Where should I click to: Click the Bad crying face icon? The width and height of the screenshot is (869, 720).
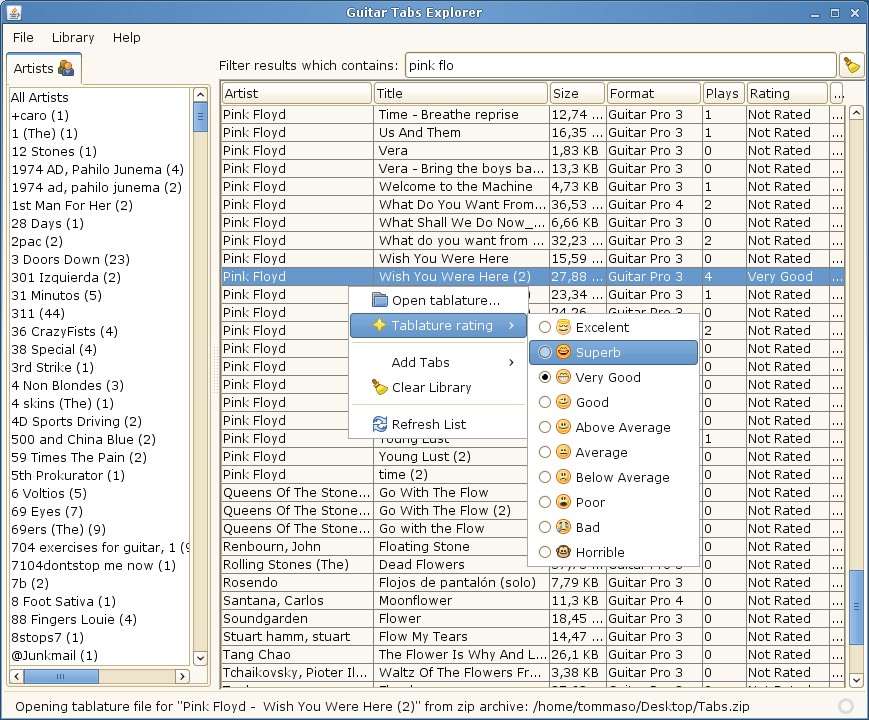pos(563,527)
